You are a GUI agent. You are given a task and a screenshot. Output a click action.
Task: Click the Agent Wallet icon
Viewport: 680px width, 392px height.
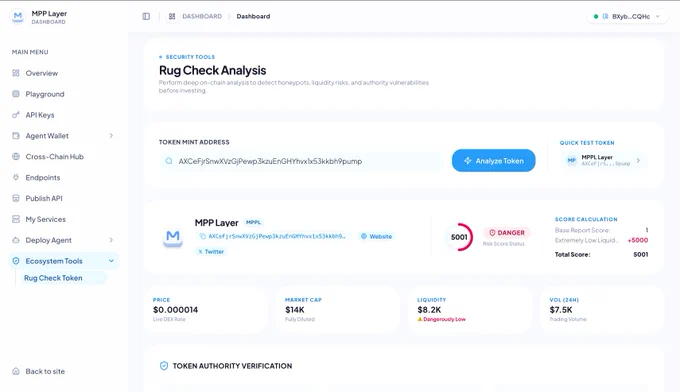[x=16, y=136]
